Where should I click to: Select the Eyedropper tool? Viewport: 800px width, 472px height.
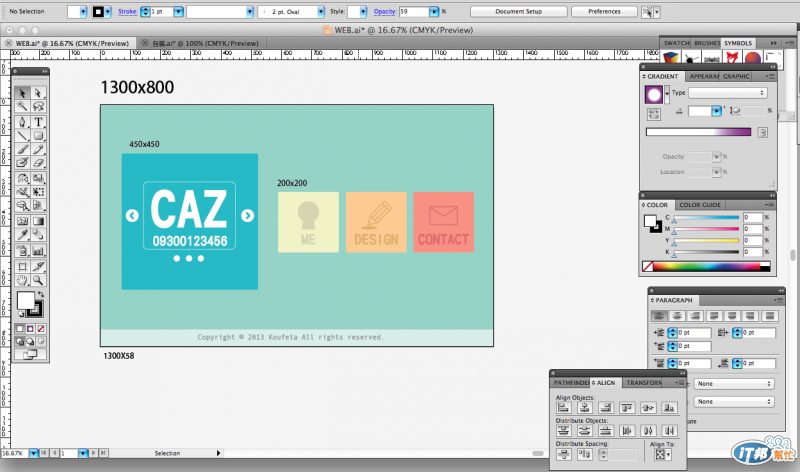coord(22,234)
